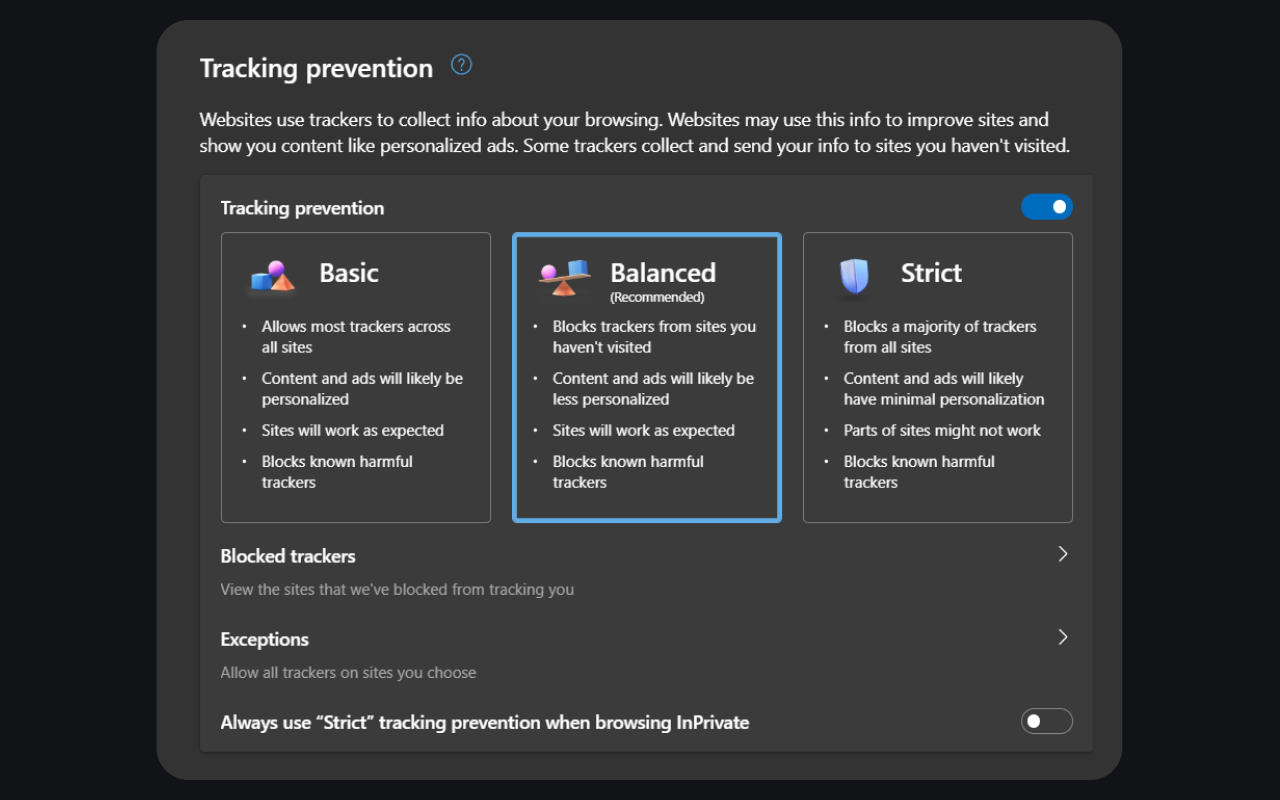Select the Strict tracking prevention card

[937, 377]
